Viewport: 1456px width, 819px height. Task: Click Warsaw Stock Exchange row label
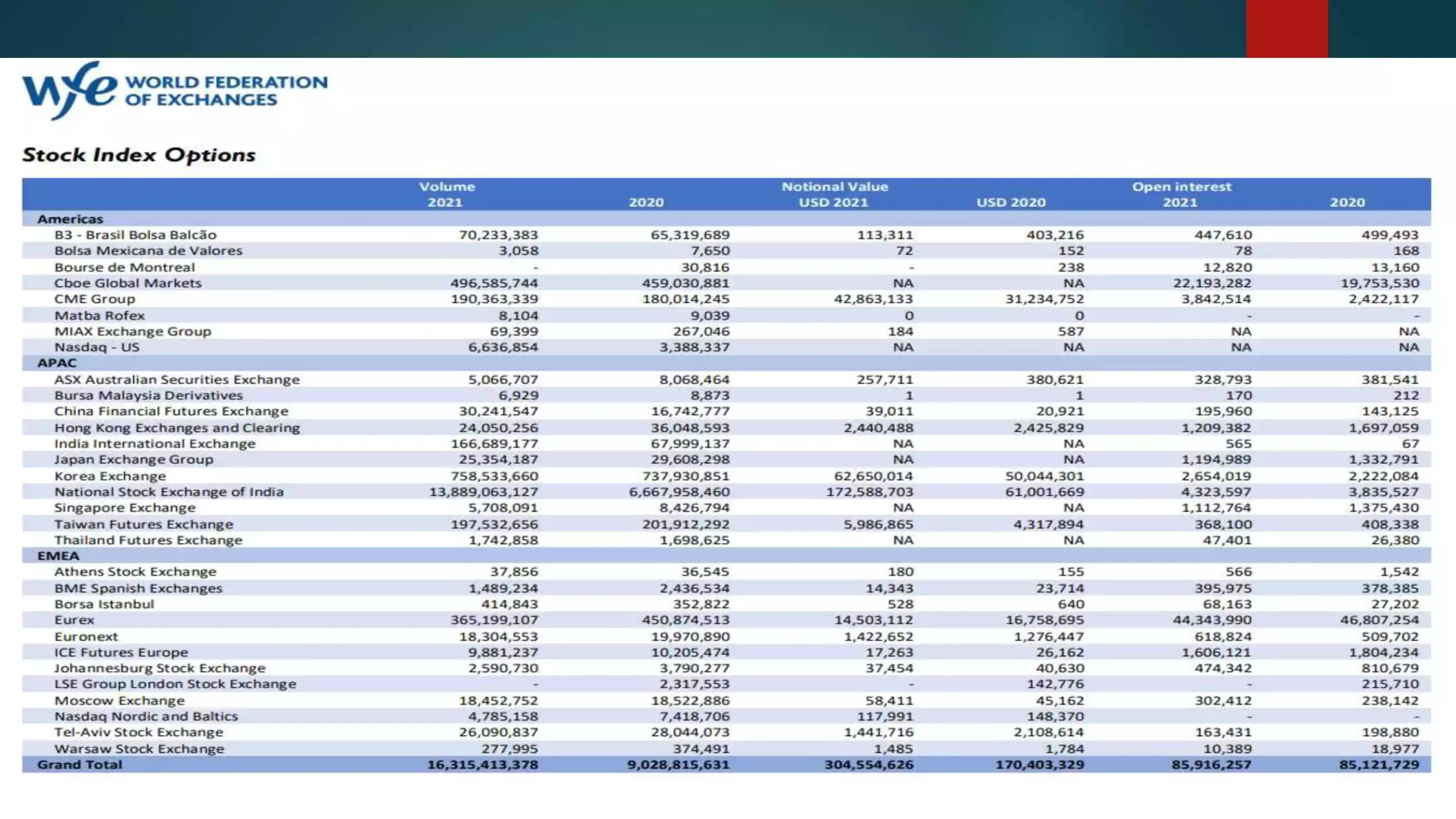click(x=139, y=749)
